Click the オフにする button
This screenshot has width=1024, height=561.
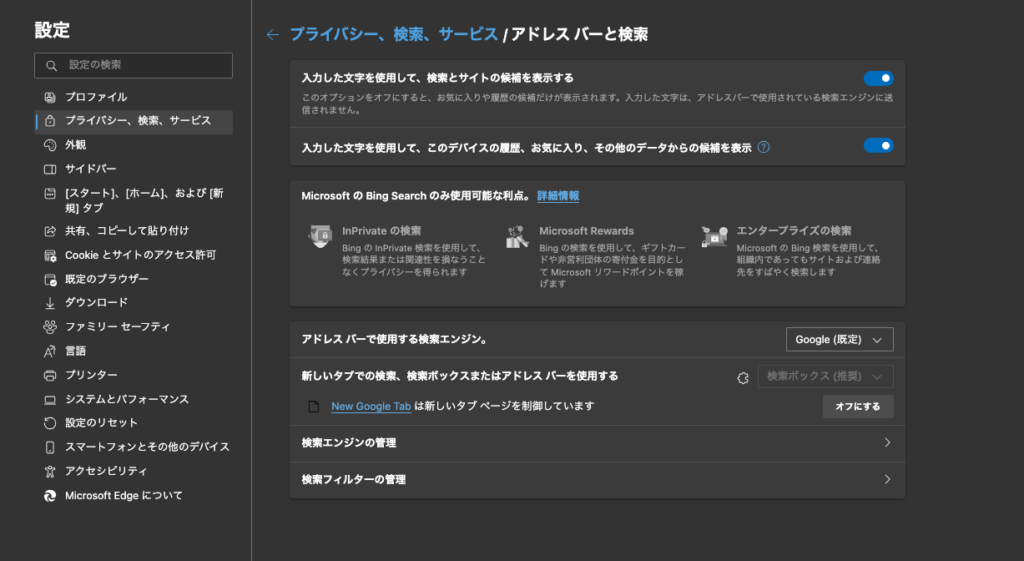tap(857, 407)
